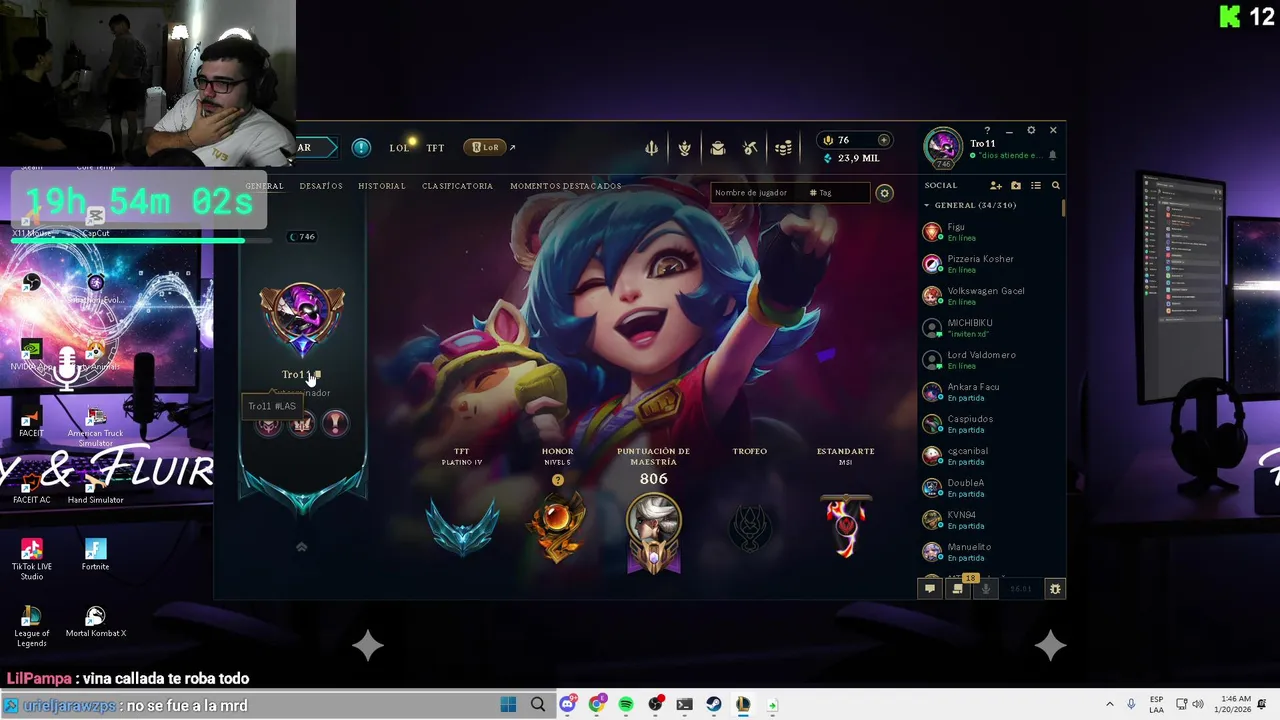1280x720 pixels.
Task: Select friend Caspiudos
Action: tap(989, 424)
